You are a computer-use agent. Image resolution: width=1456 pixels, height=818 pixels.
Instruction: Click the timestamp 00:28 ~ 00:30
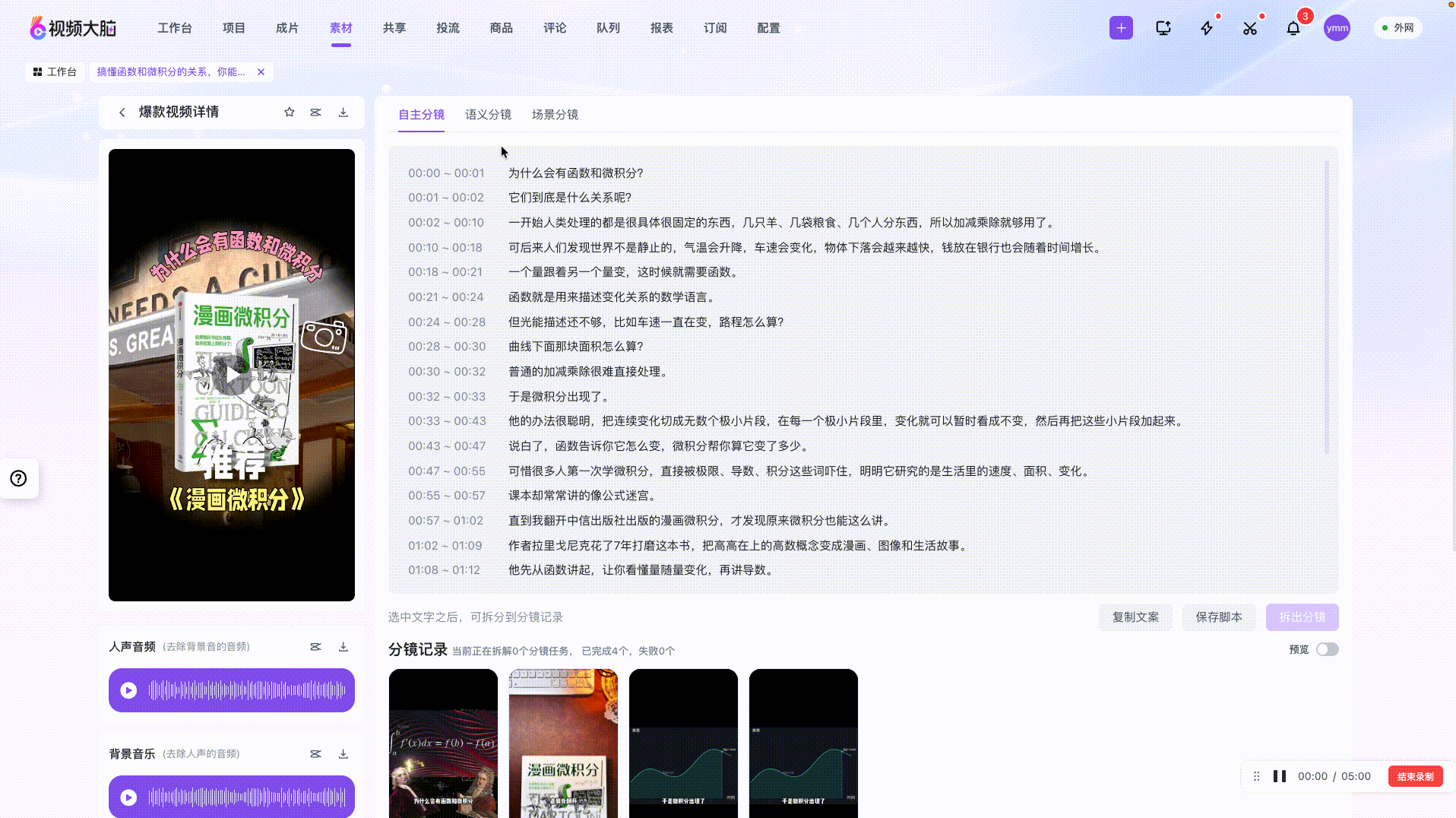pos(447,347)
